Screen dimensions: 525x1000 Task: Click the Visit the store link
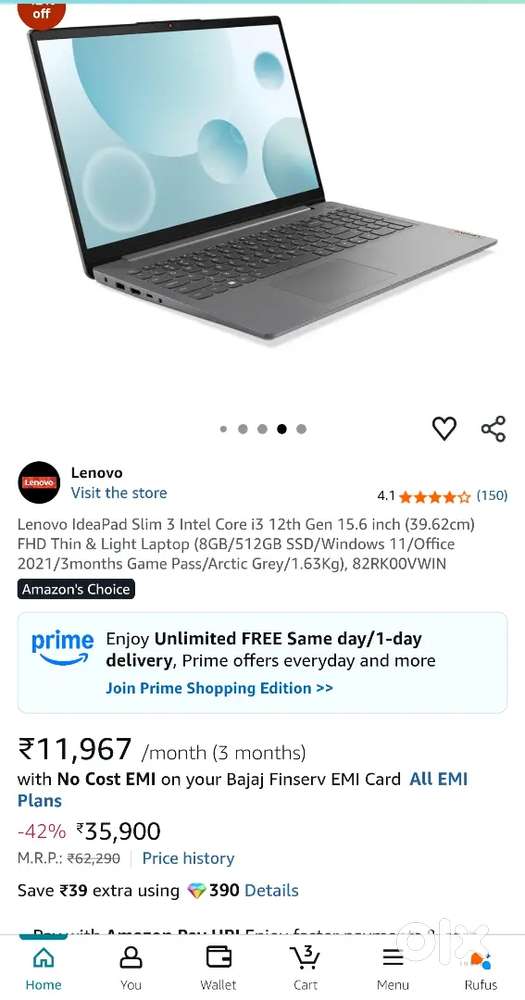pos(119,493)
